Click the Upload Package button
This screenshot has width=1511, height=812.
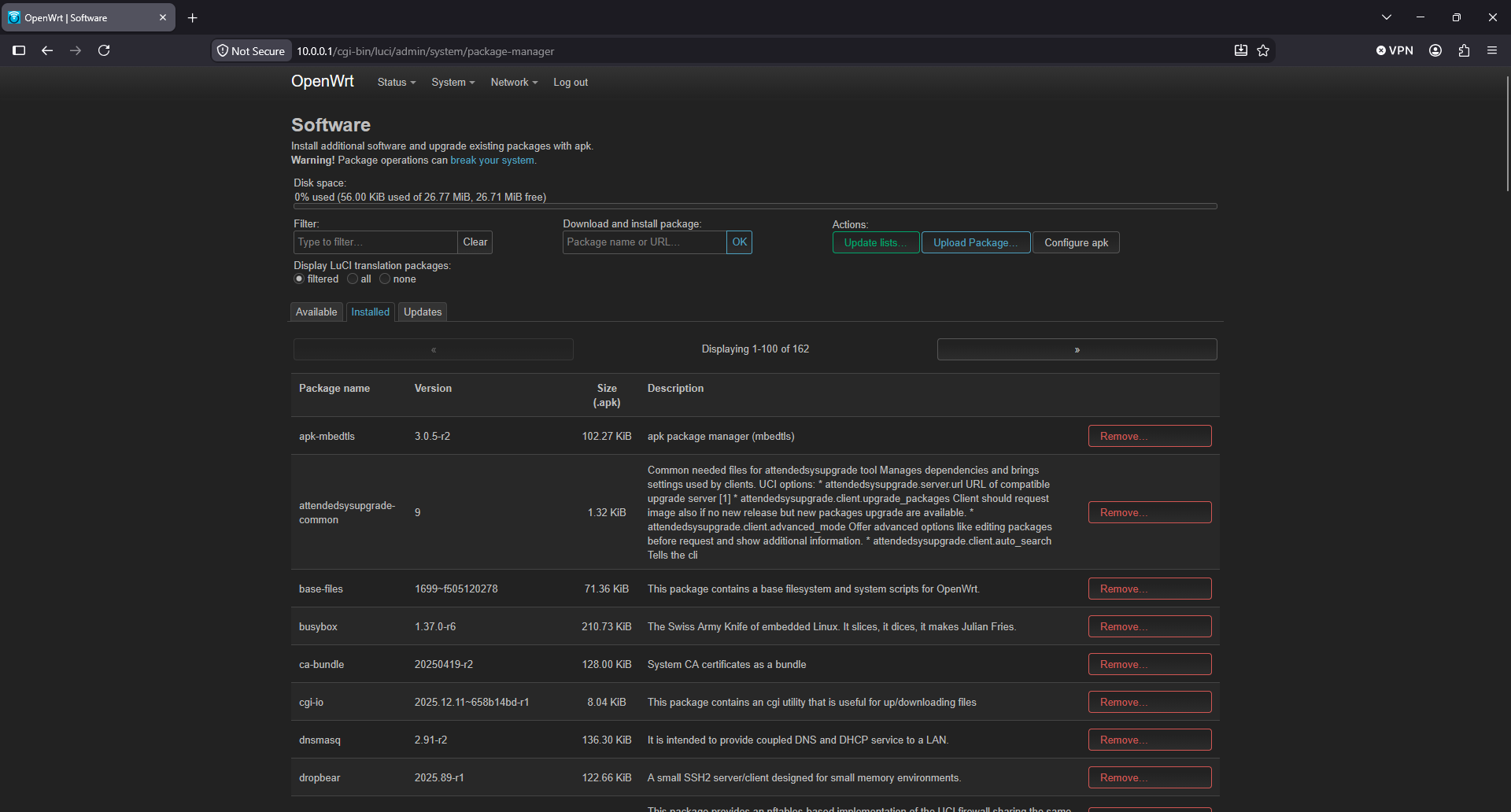point(976,243)
